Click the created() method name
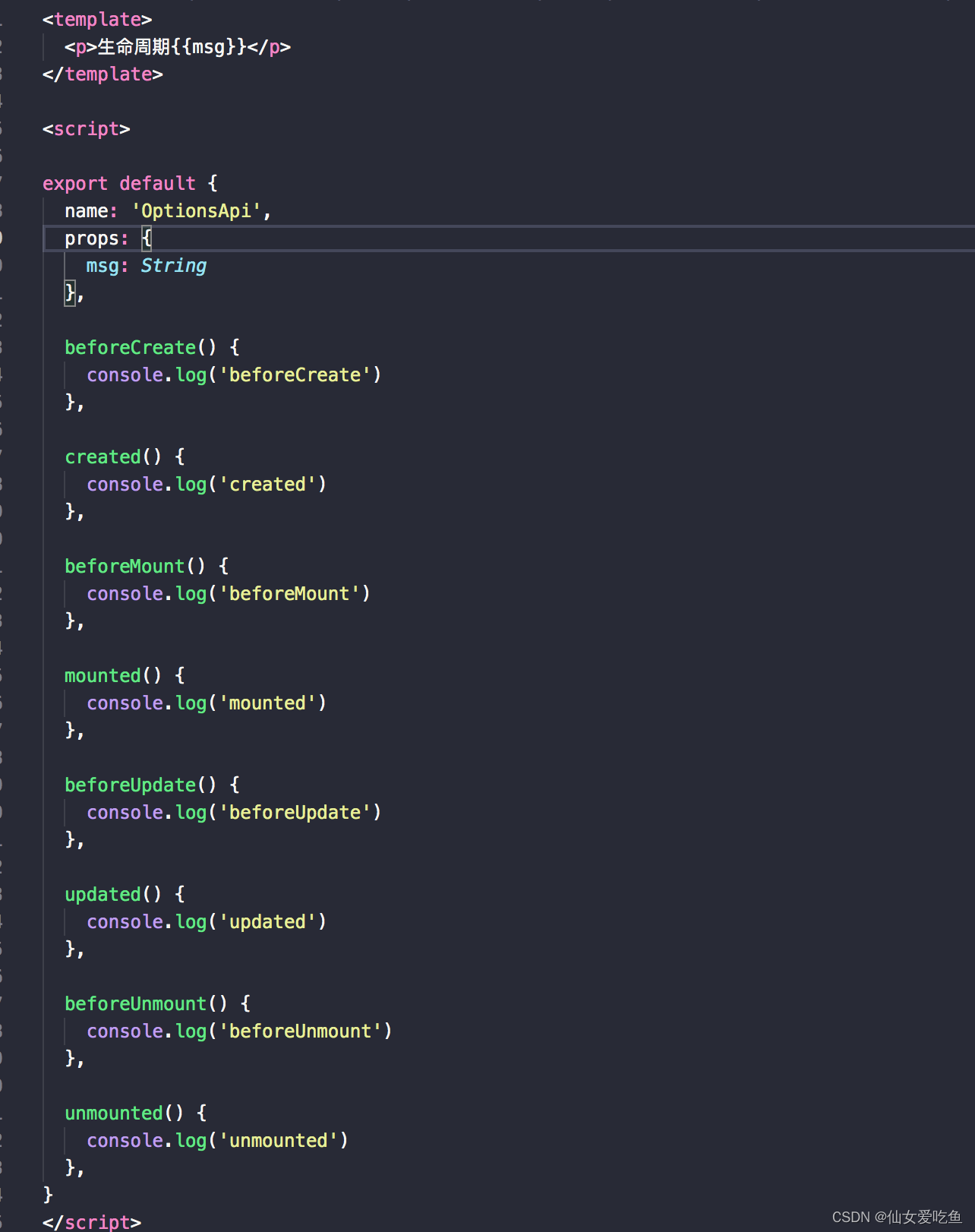The width and height of the screenshot is (975, 1232). [103, 456]
